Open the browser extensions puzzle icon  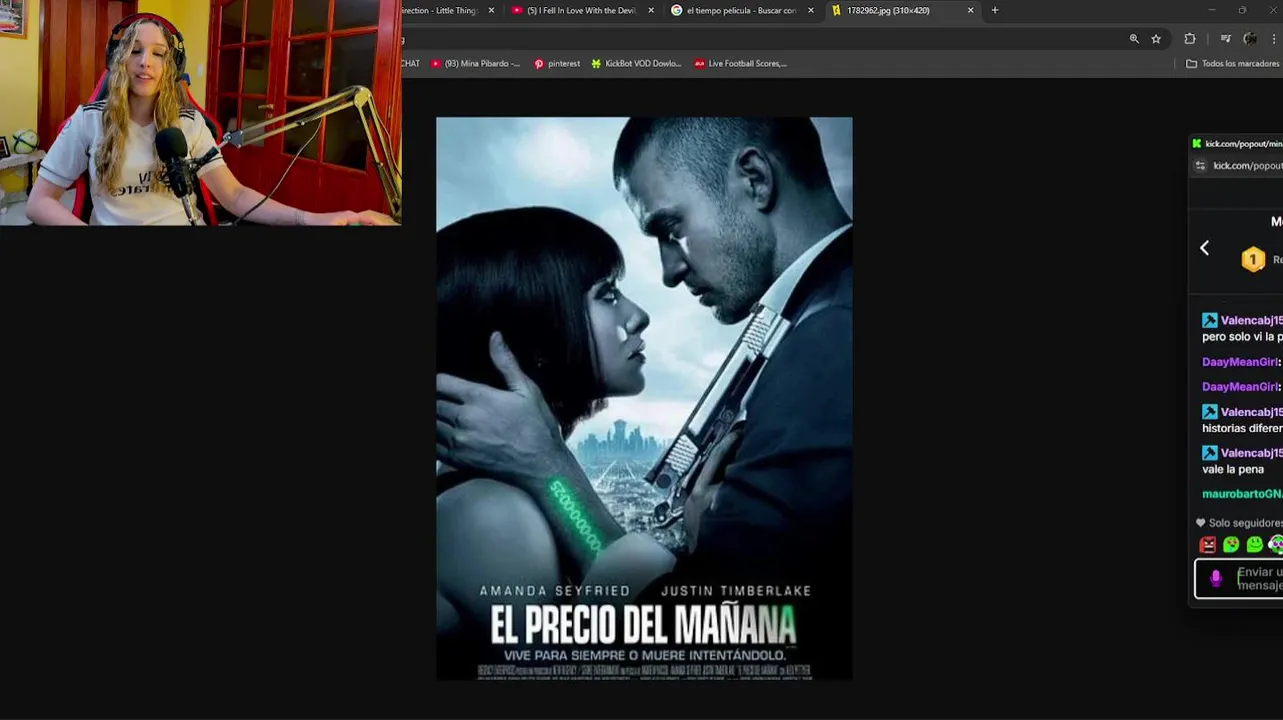pyautogui.click(x=1190, y=39)
